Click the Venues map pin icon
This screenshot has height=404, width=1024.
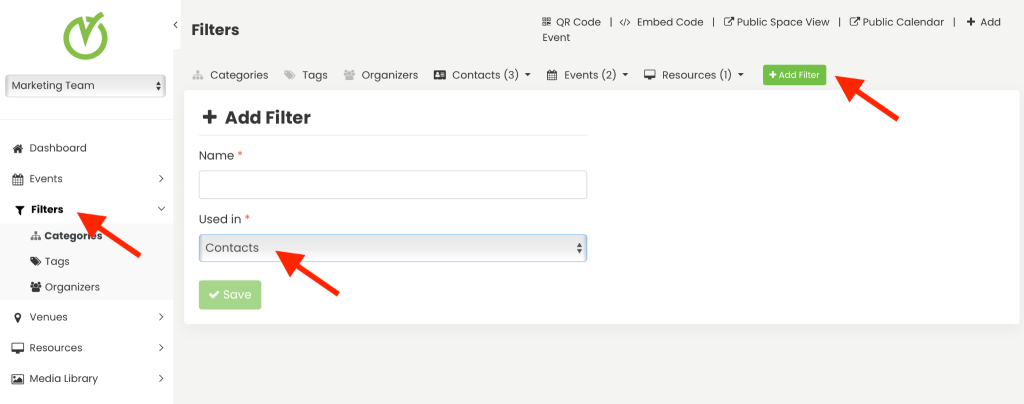coord(17,318)
